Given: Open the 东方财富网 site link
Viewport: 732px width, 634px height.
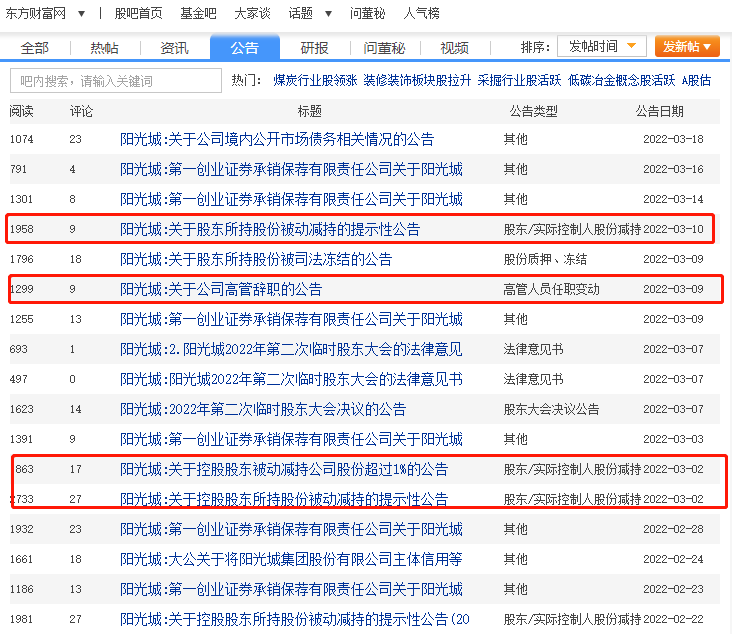Looking at the screenshot, I should point(35,14).
